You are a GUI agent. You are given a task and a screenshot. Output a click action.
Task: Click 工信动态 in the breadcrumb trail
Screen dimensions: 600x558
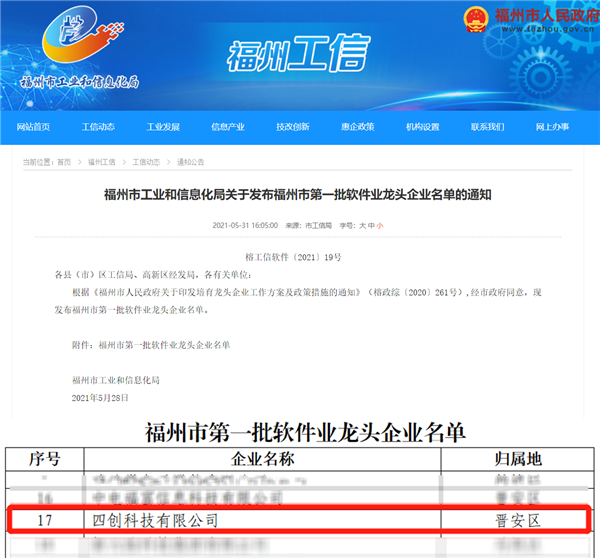click(146, 162)
